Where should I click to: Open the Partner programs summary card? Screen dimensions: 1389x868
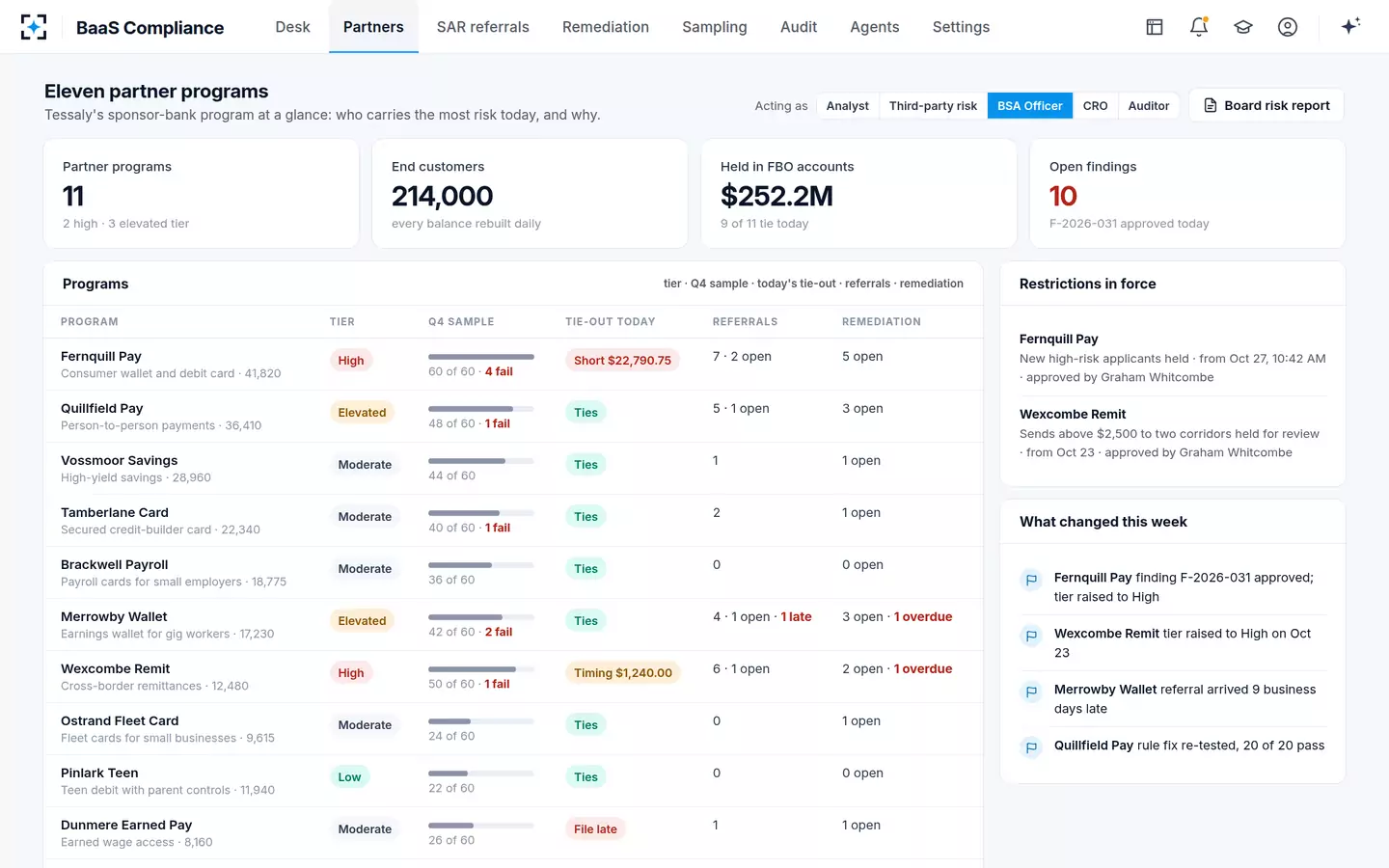click(202, 194)
